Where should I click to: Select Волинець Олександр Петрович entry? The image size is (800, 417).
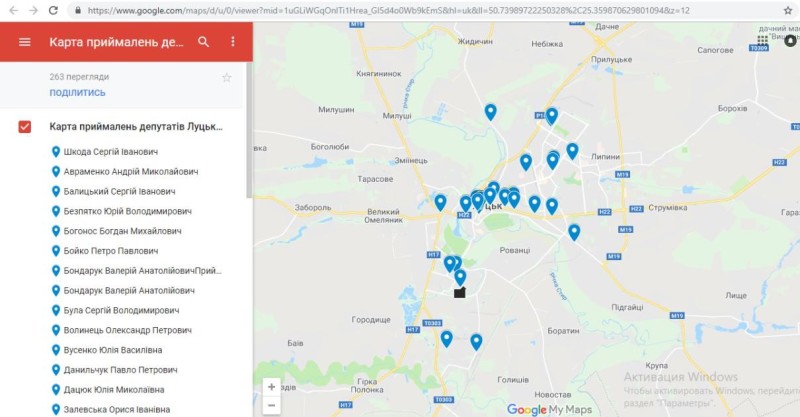pyautogui.click(x=127, y=330)
